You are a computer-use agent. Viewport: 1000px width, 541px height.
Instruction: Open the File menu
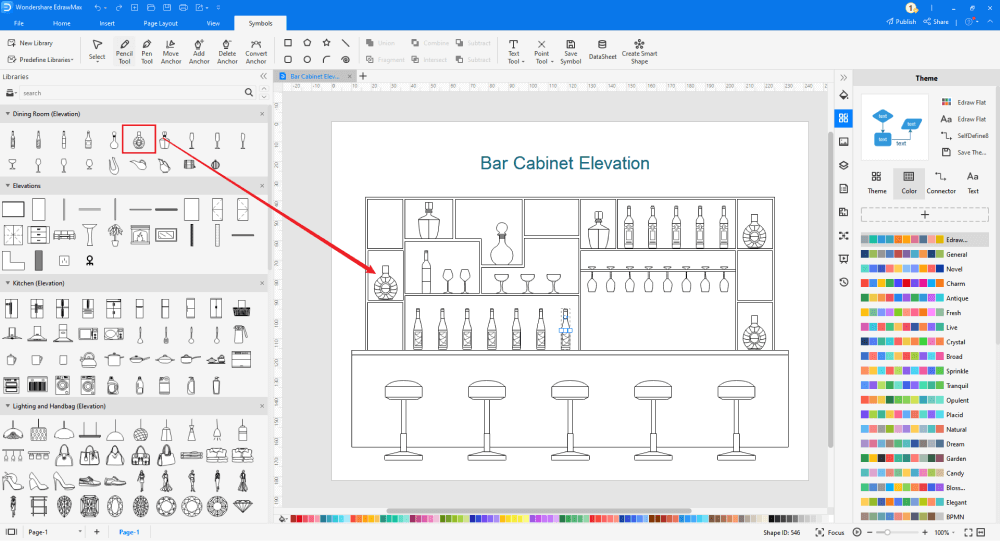pyautogui.click(x=19, y=23)
